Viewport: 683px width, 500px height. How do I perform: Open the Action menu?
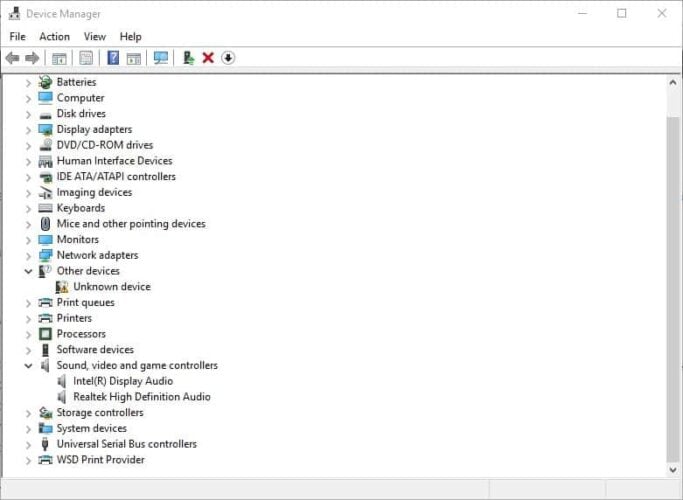coord(54,37)
